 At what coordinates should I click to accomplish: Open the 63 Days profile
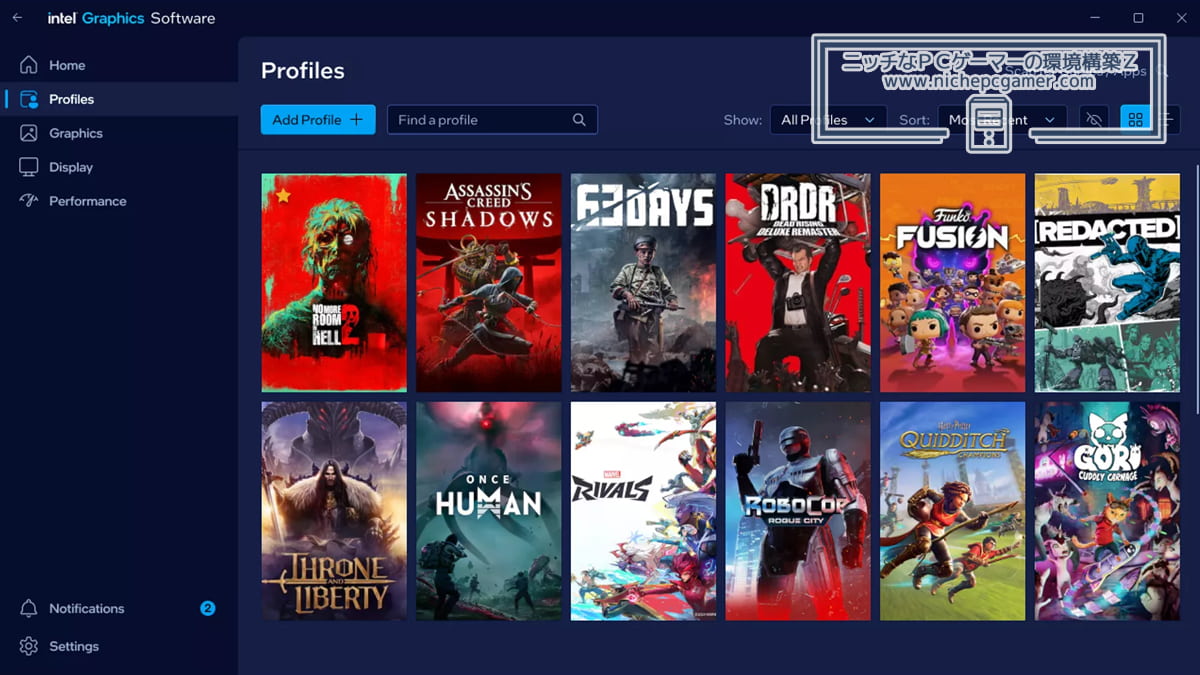[x=643, y=283]
